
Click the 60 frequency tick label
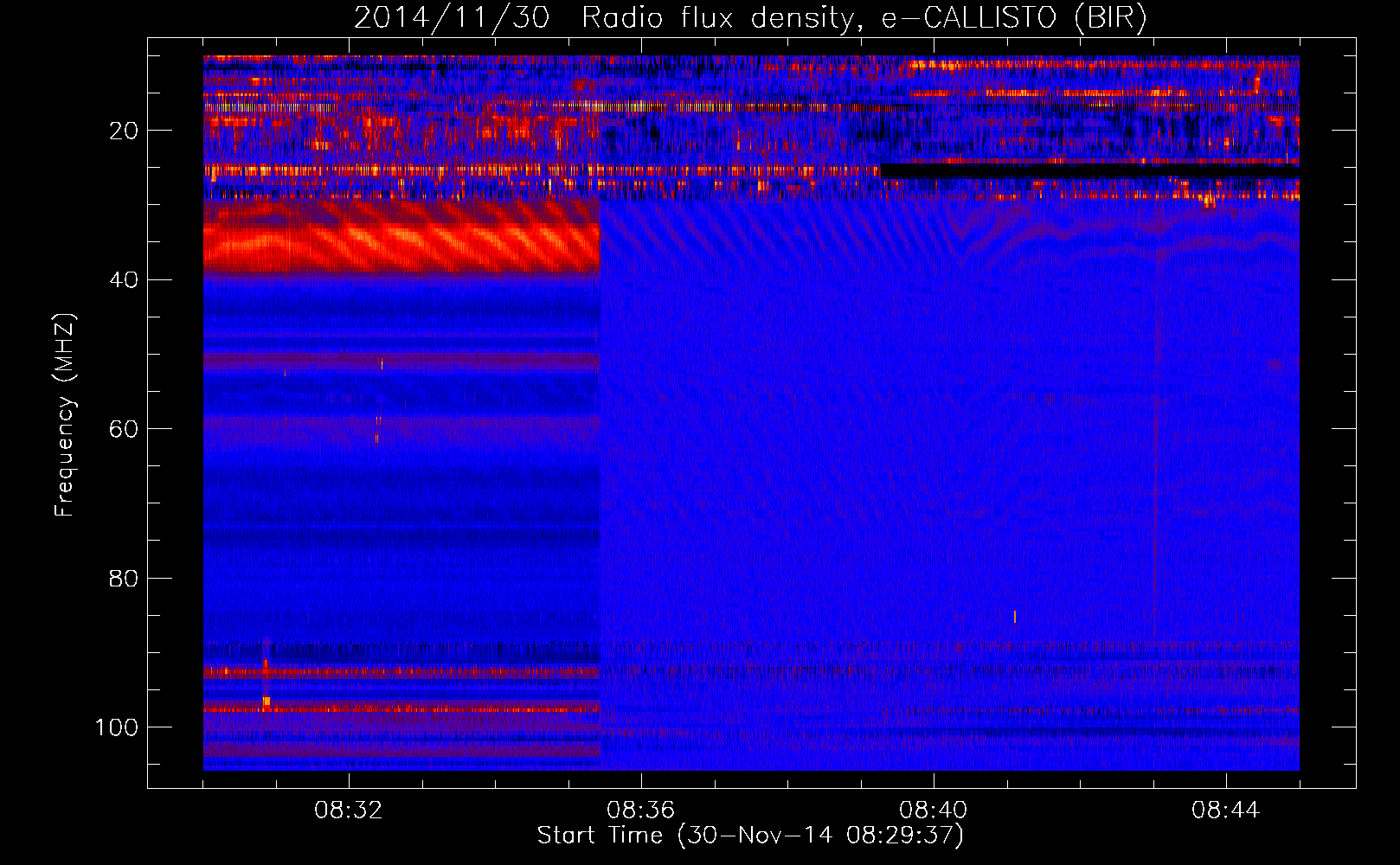click(124, 429)
